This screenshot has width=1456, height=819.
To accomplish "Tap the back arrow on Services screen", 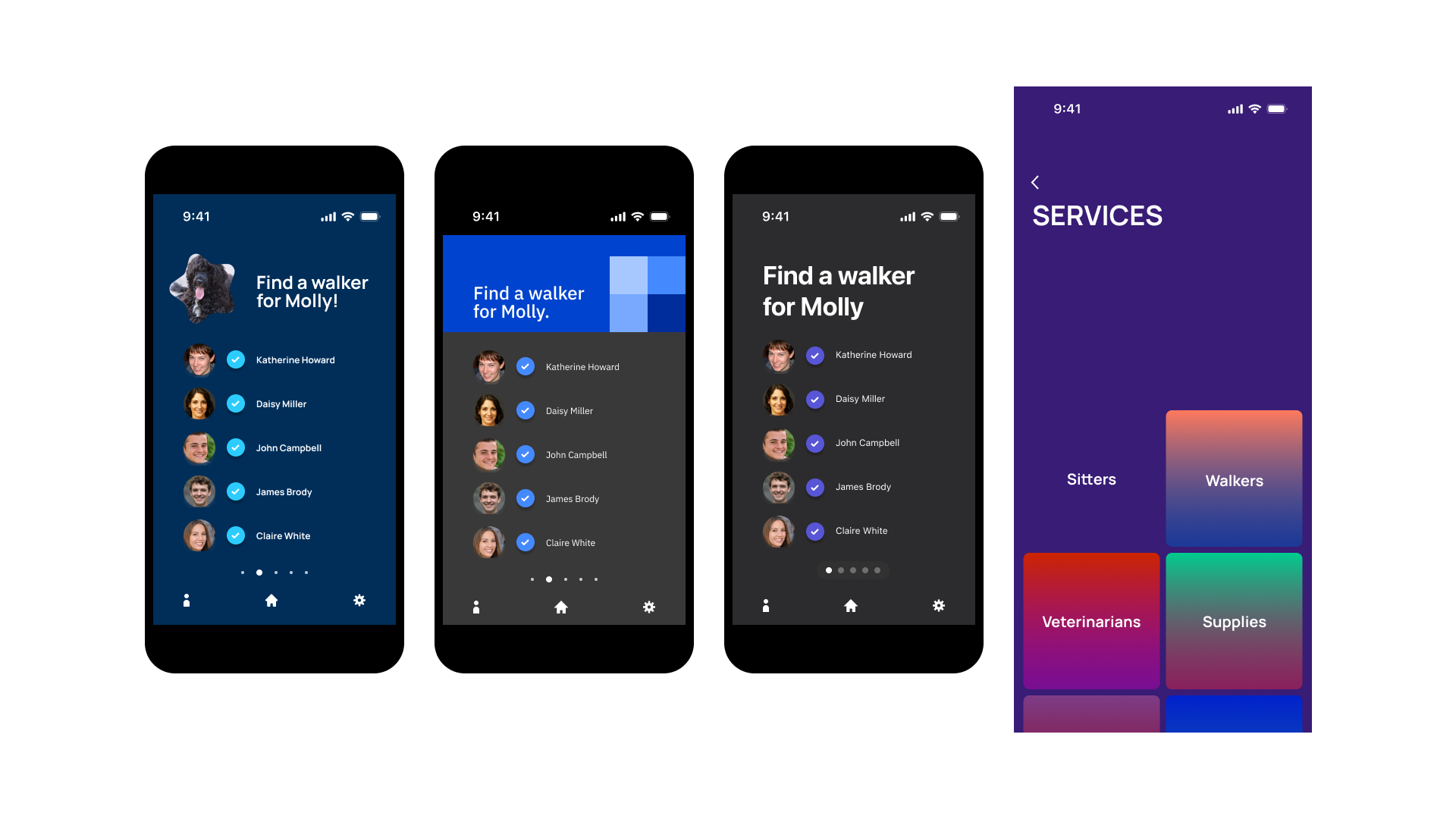I will pos(1037,181).
